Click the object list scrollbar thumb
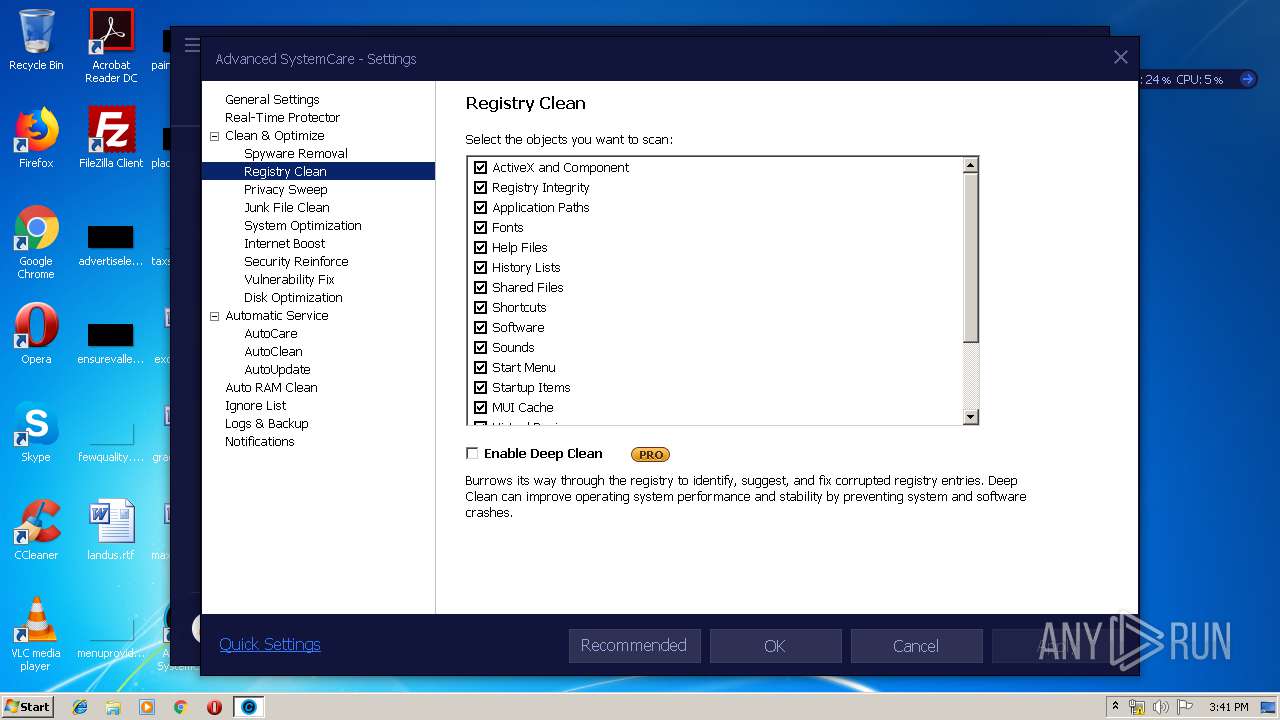Screen dimensions: 1280x720 [x=970, y=258]
